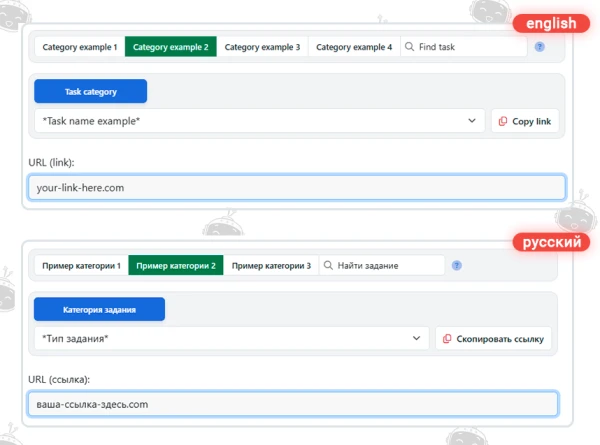The image size is (600, 445).
Task: Expand the Тип задания dropdown
Action: [x=232, y=338]
